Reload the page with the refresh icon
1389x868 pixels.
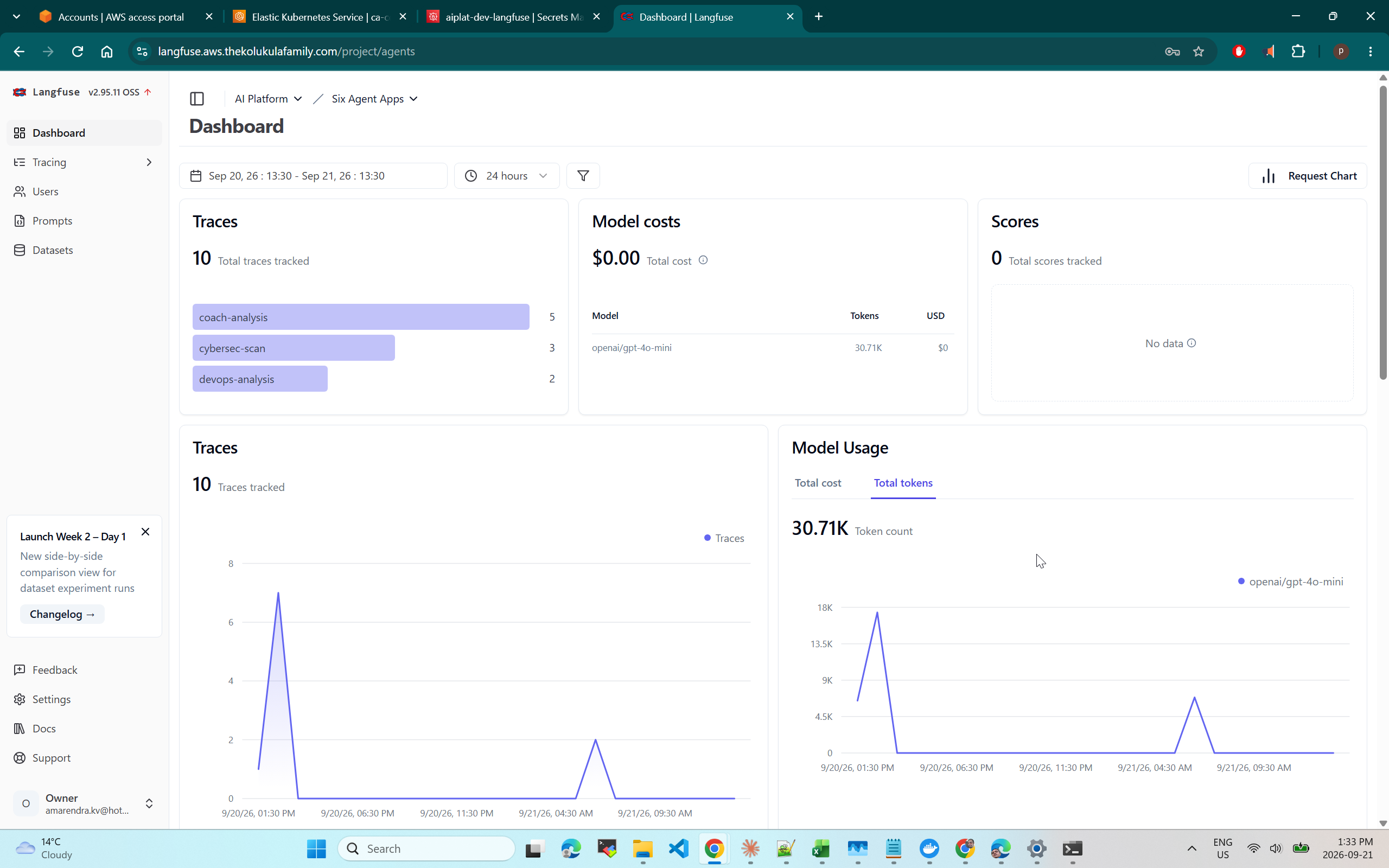78,51
